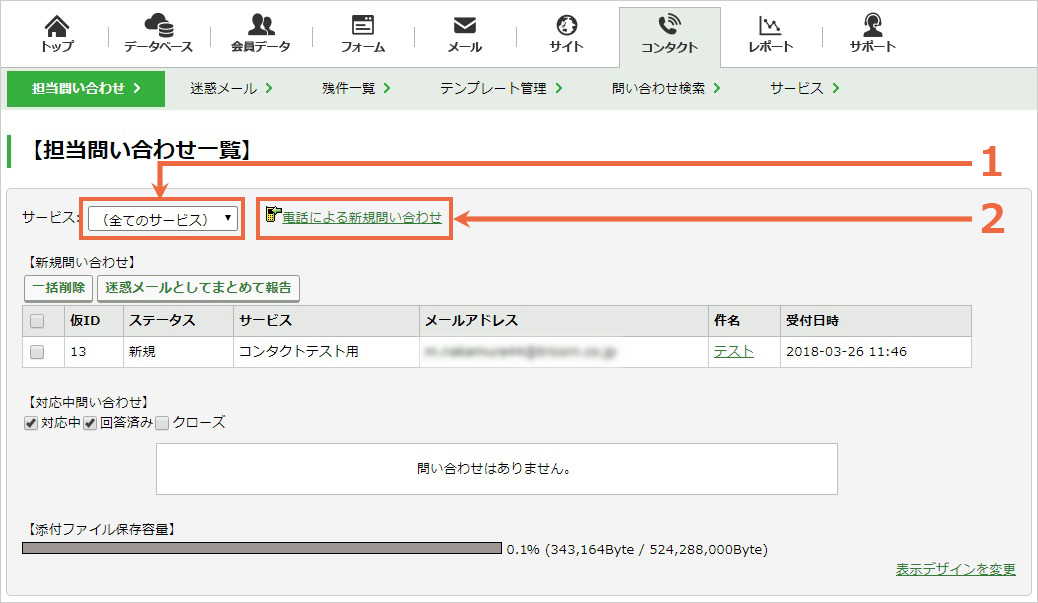
Task: Click the メールアドレス column header
Action: (563, 321)
